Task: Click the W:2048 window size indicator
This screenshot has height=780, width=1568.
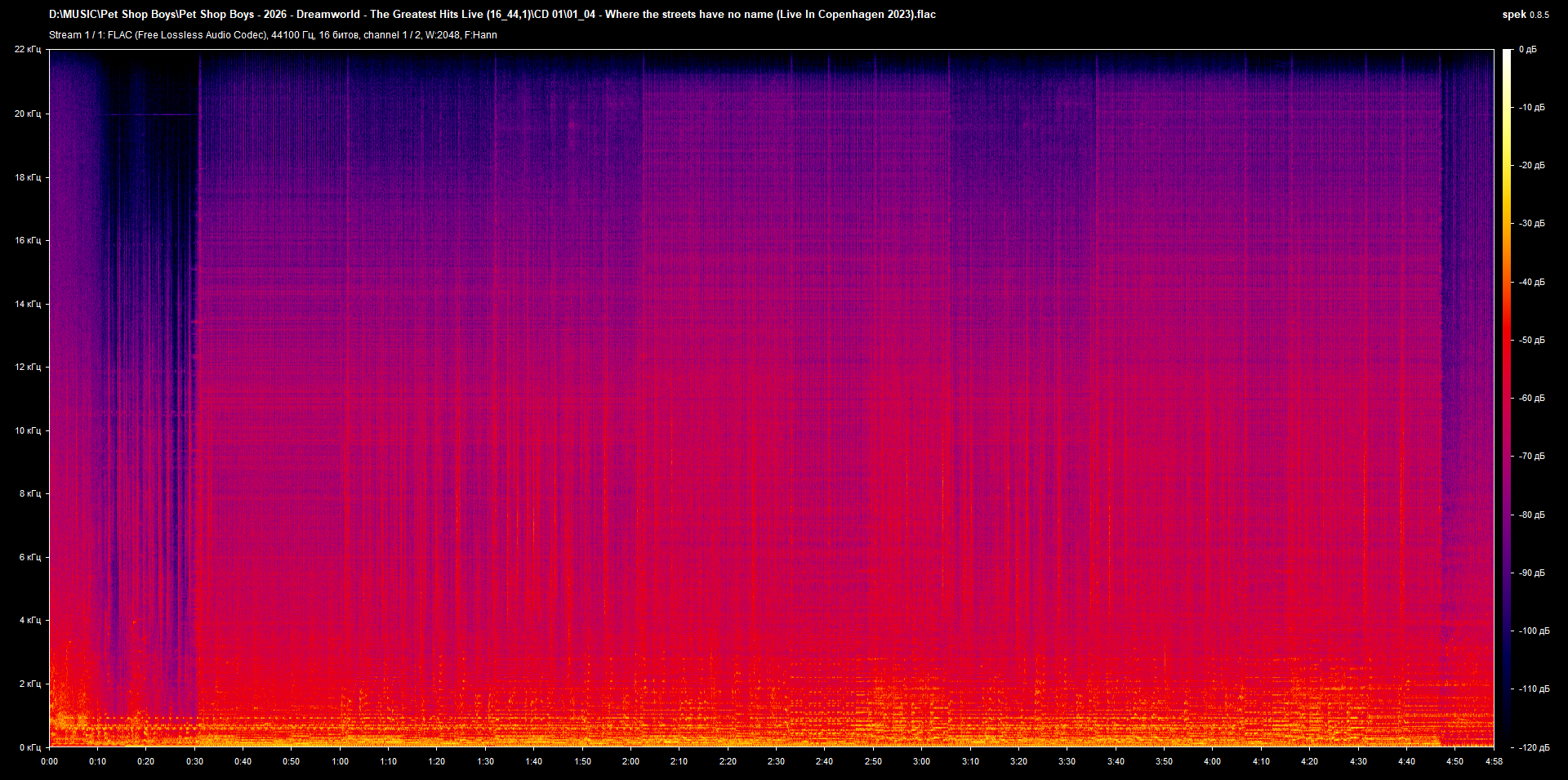Action: [x=441, y=35]
